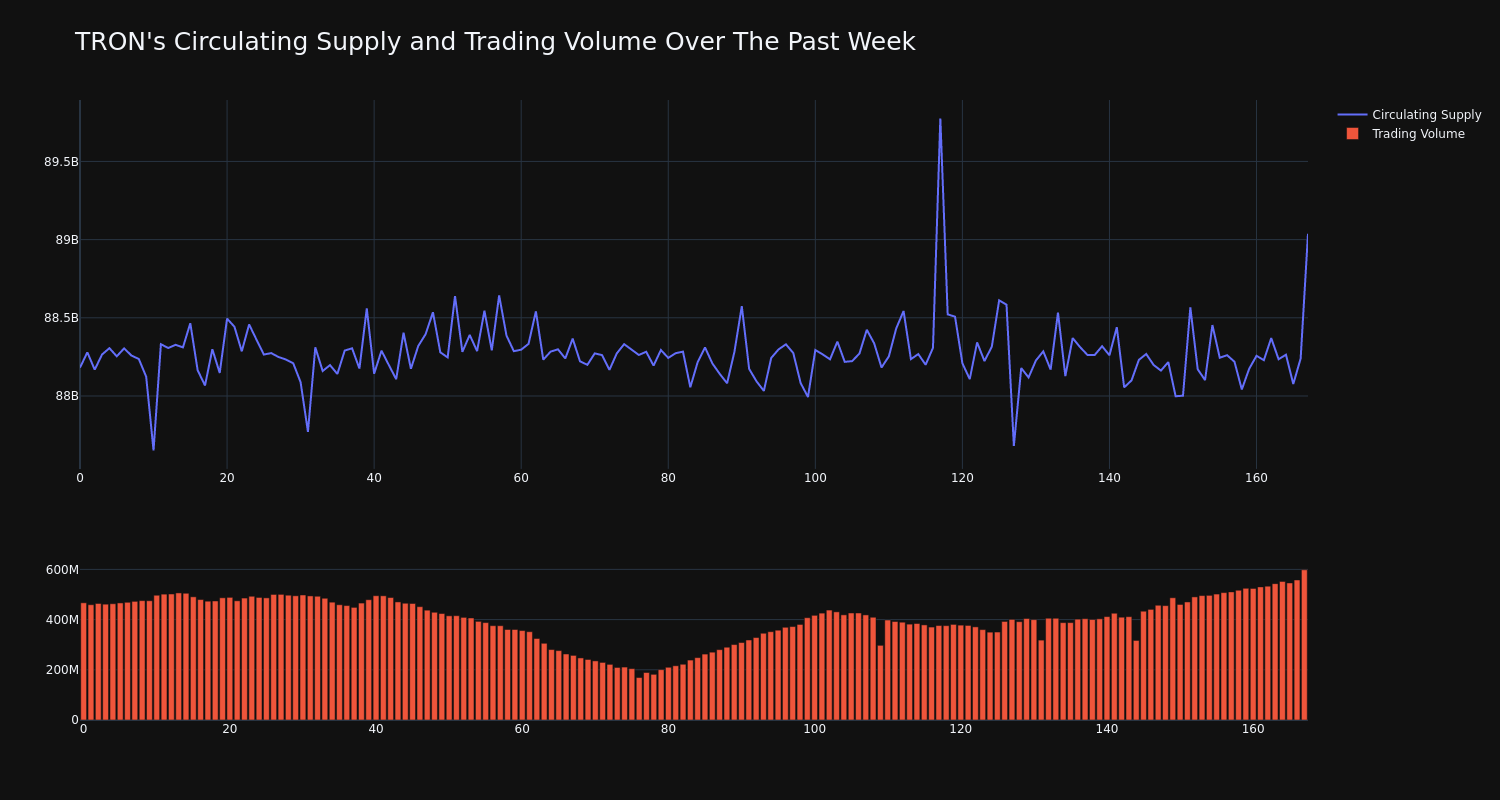Click x-axis label 120 on the volume chart
Image resolution: width=1500 pixels, height=800 pixels.
(x=961, y=729)
